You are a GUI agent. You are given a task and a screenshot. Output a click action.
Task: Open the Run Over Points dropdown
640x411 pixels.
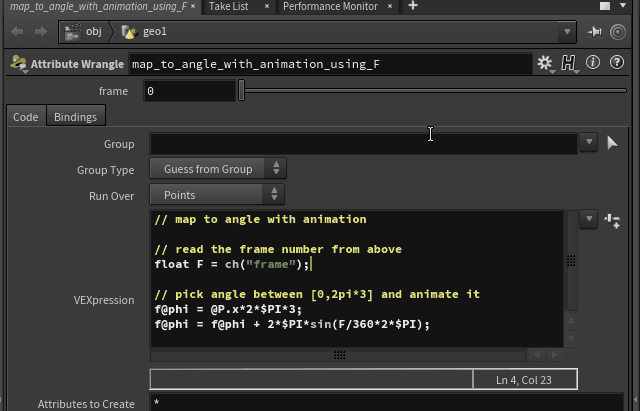coord(217,195)
